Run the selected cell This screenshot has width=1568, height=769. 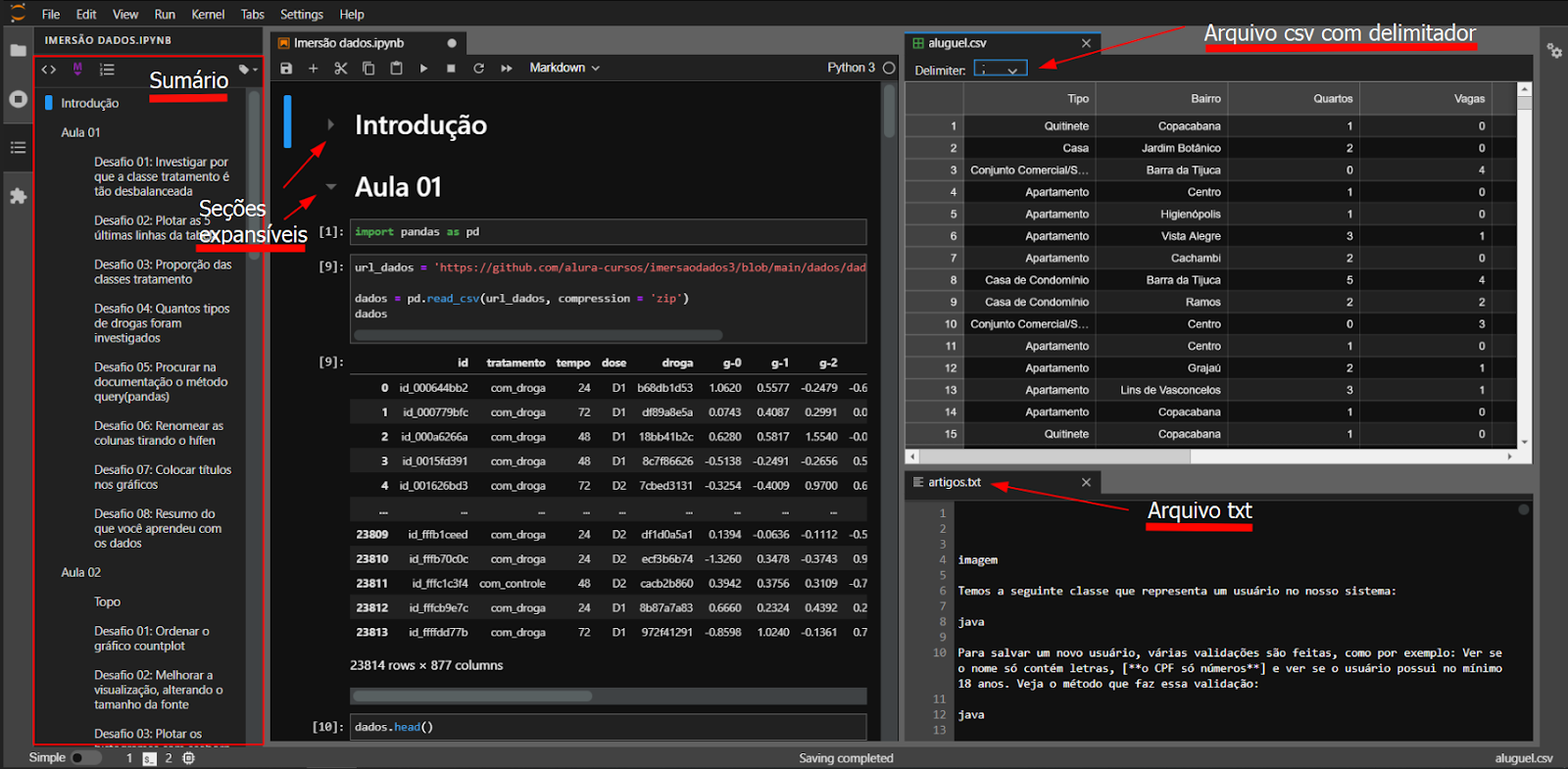tap(423, 69)
